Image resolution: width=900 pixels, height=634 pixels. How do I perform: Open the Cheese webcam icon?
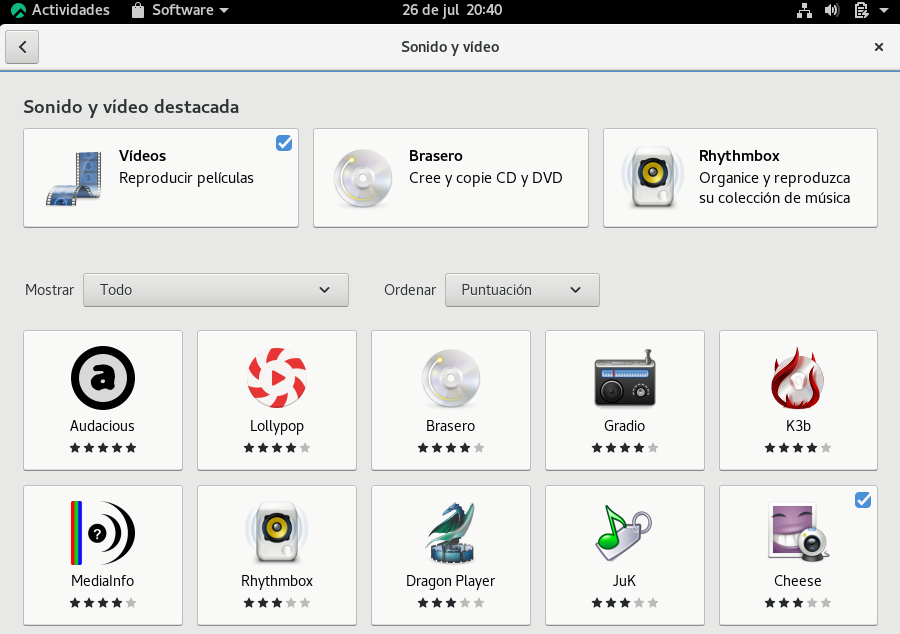798,532
